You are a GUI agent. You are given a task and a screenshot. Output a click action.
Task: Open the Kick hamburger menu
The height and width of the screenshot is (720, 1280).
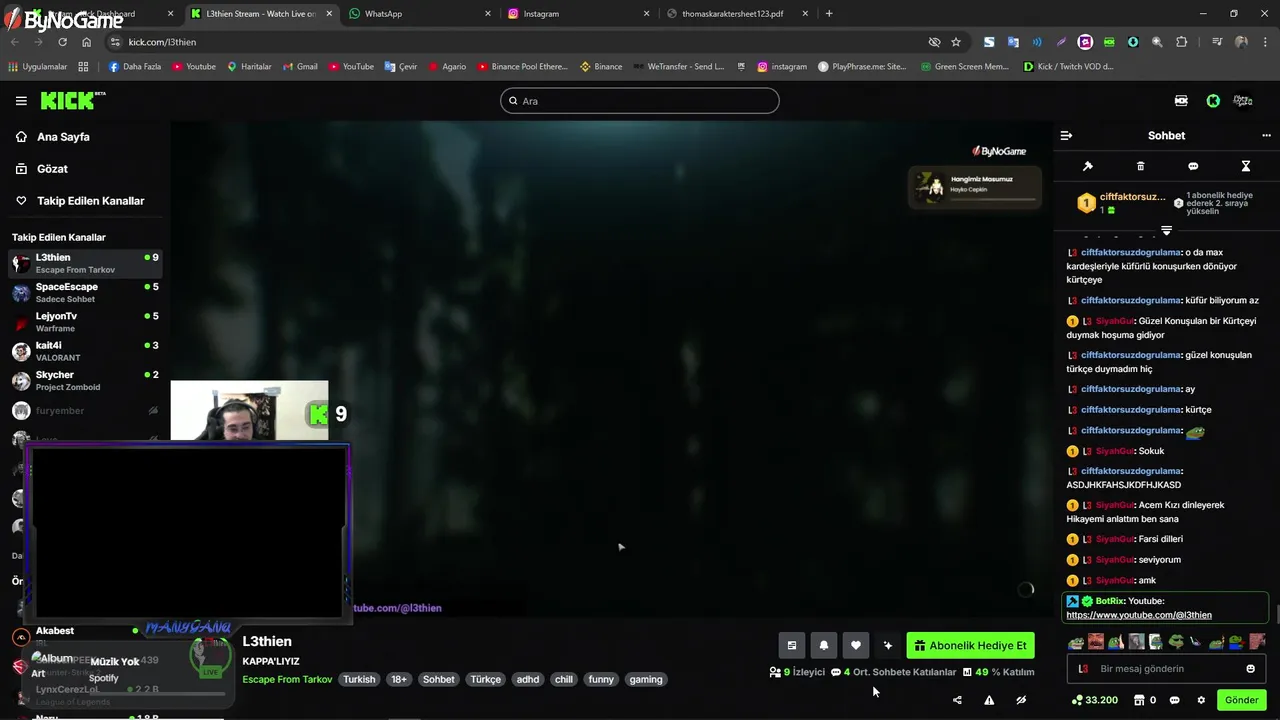pos(21,101)
